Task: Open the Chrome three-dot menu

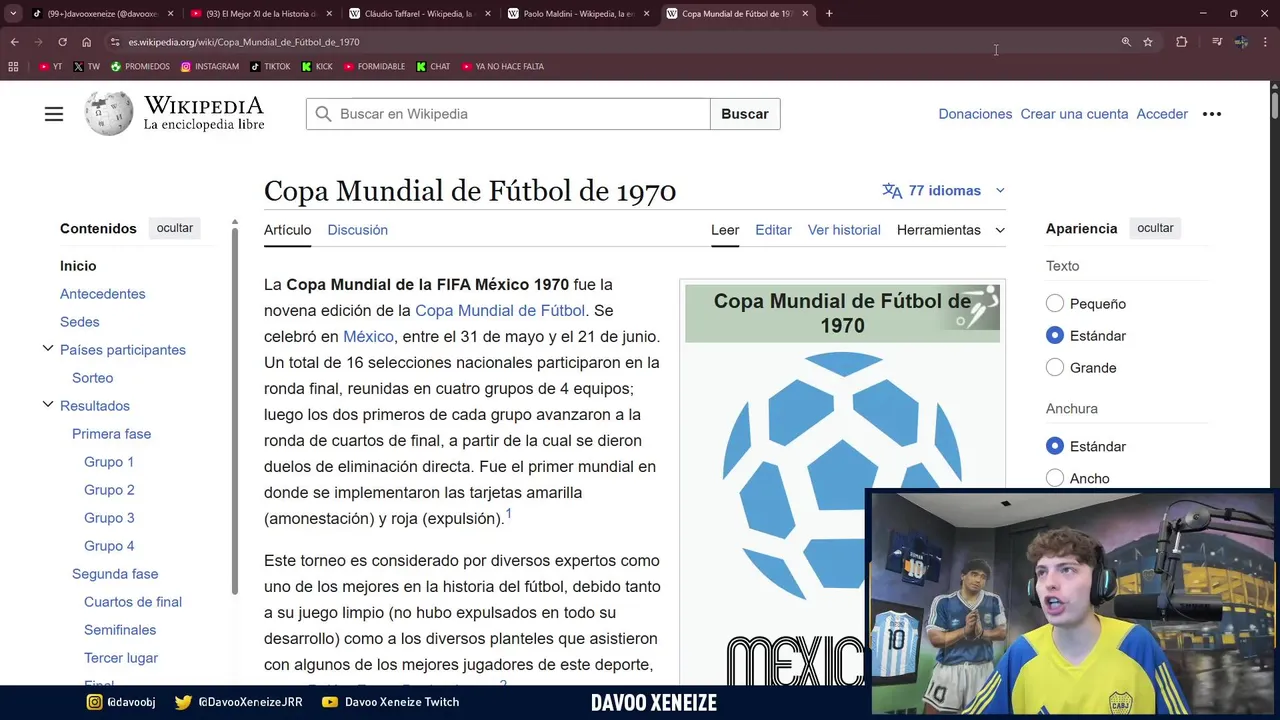Action: coord(1266,42)
